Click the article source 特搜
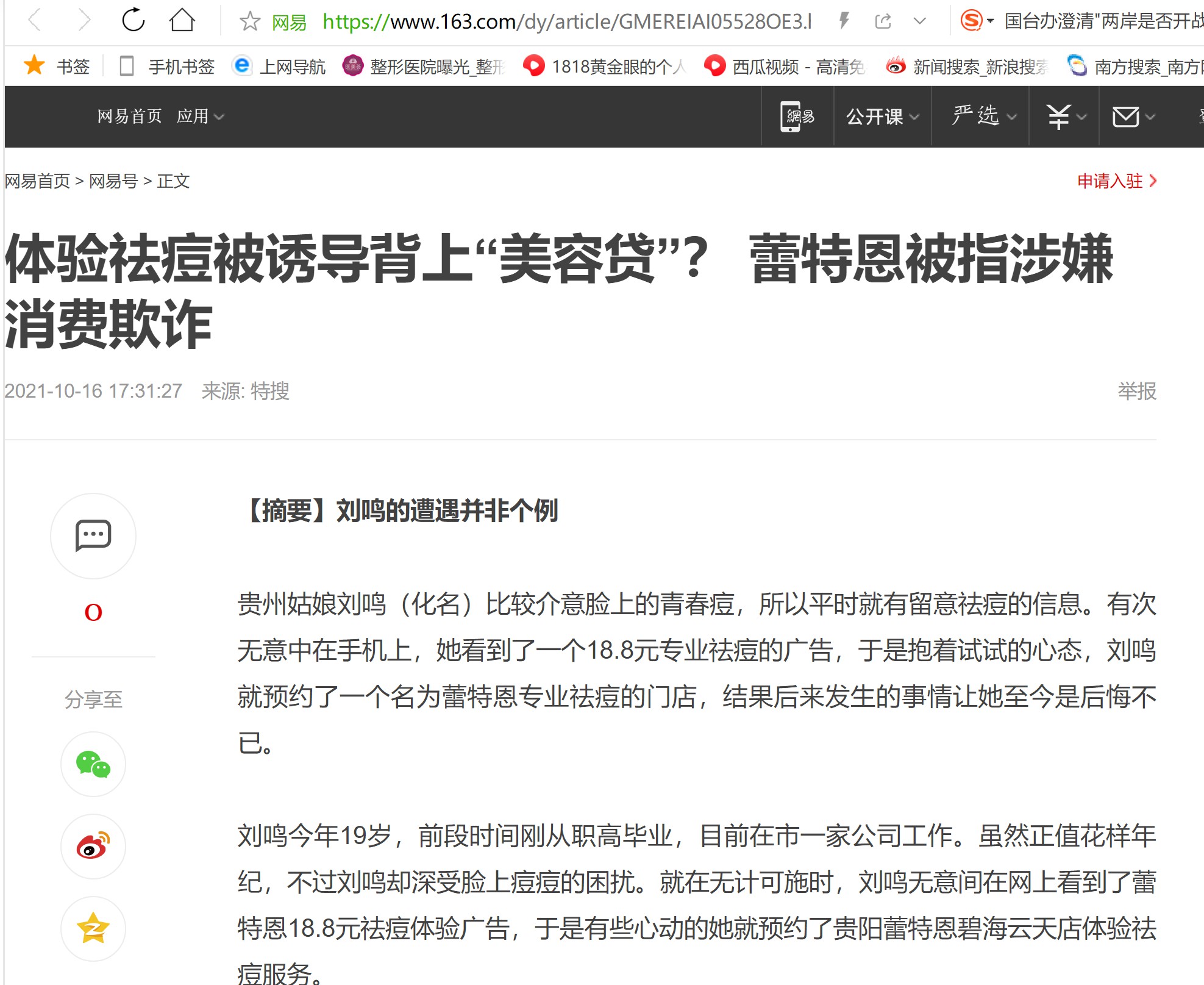The image size is (1204, 985). point(270,391)
